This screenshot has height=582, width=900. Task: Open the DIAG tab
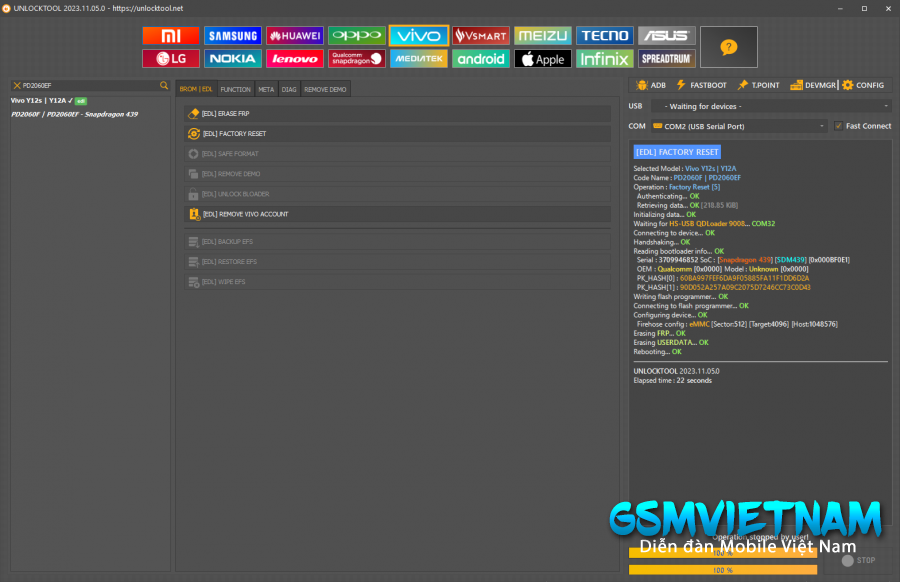(289, 89)
